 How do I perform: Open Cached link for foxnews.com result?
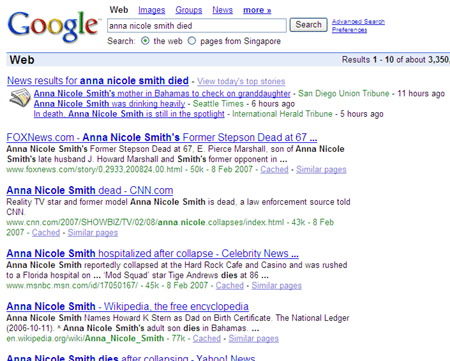pyautogui.click(x=274, y=170)
